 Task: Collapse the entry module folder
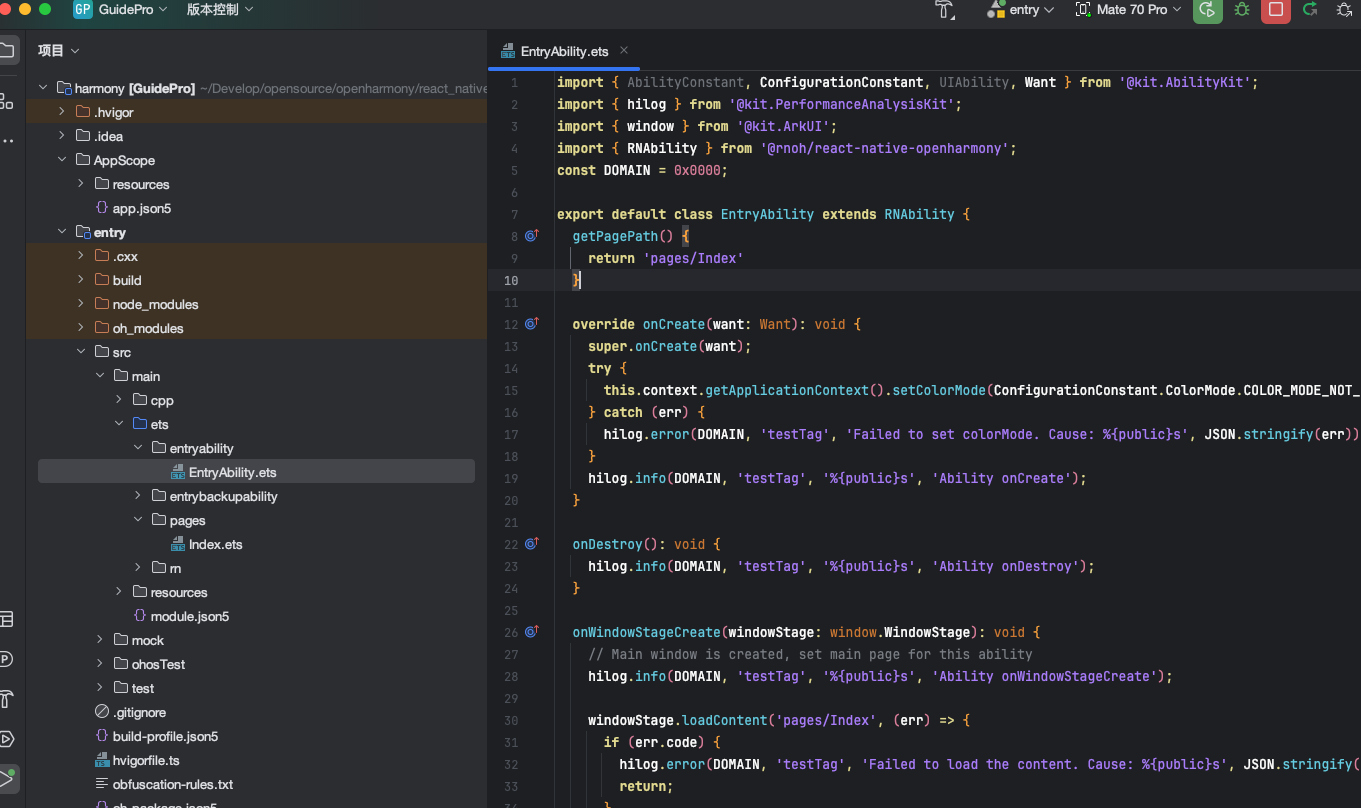pyautogui.click(x=62, y=232)
